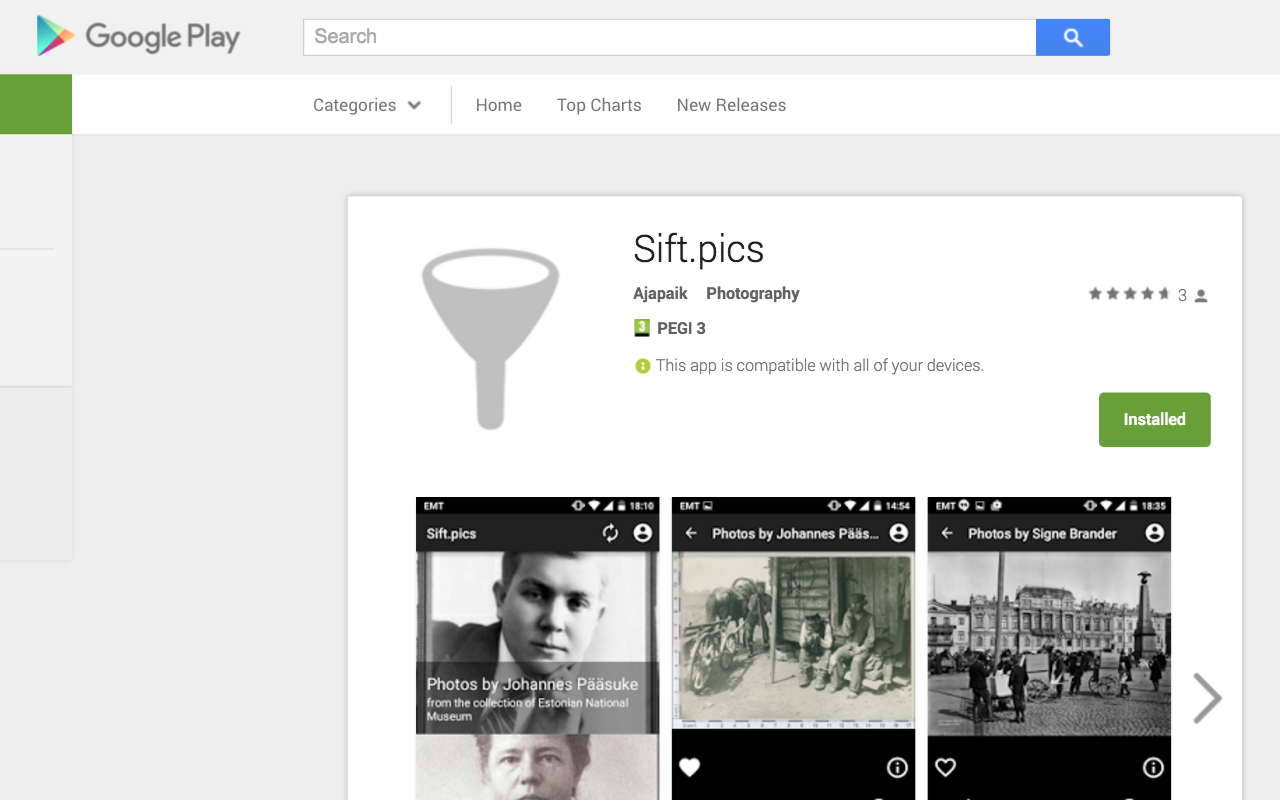
Task: Click refresh icon in first screenshot
Action: [610, 533]
